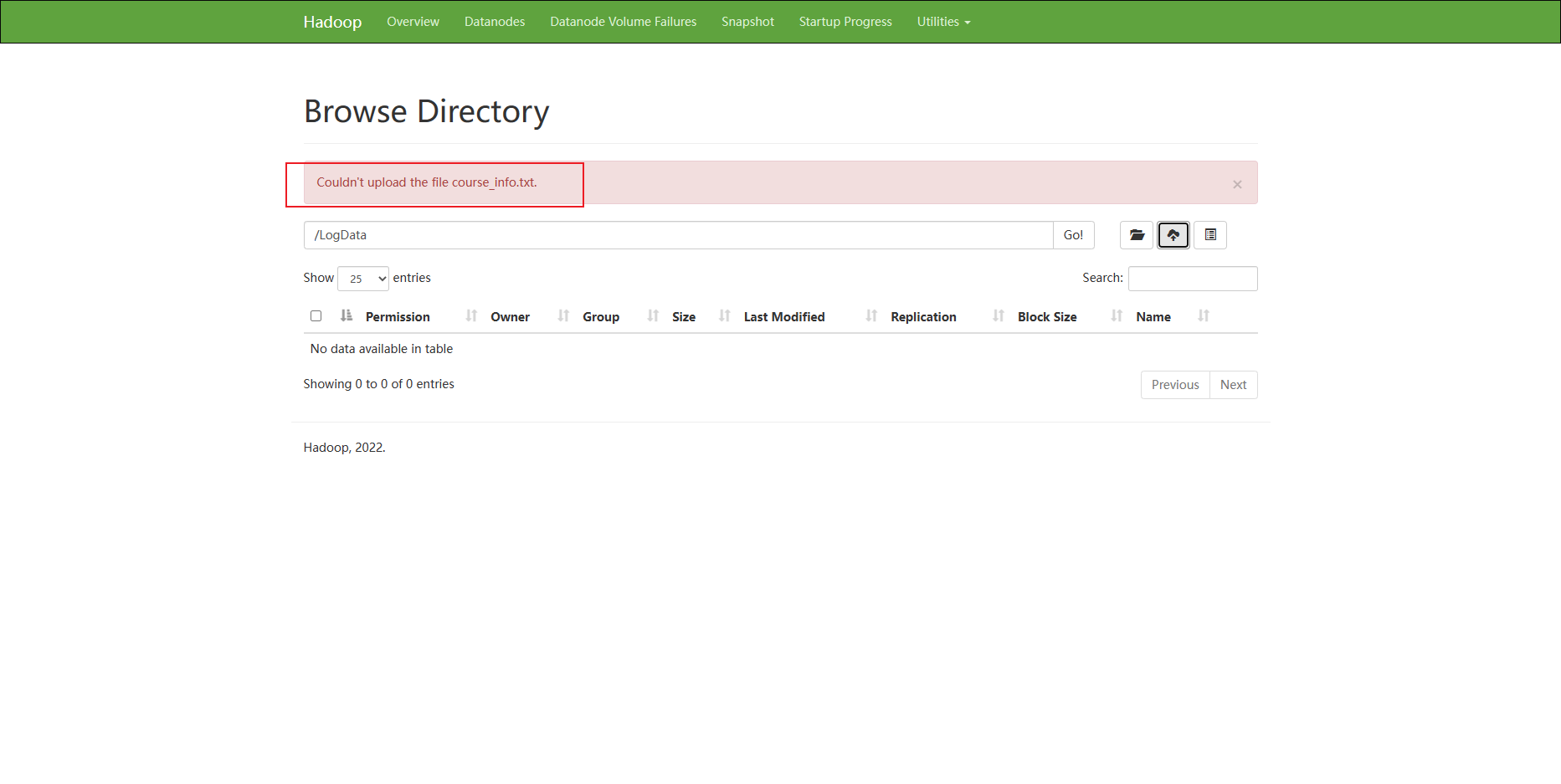Click the create new directory folder icon
The height and width of the screenshot is (784, 1561).
(1137, 235)
